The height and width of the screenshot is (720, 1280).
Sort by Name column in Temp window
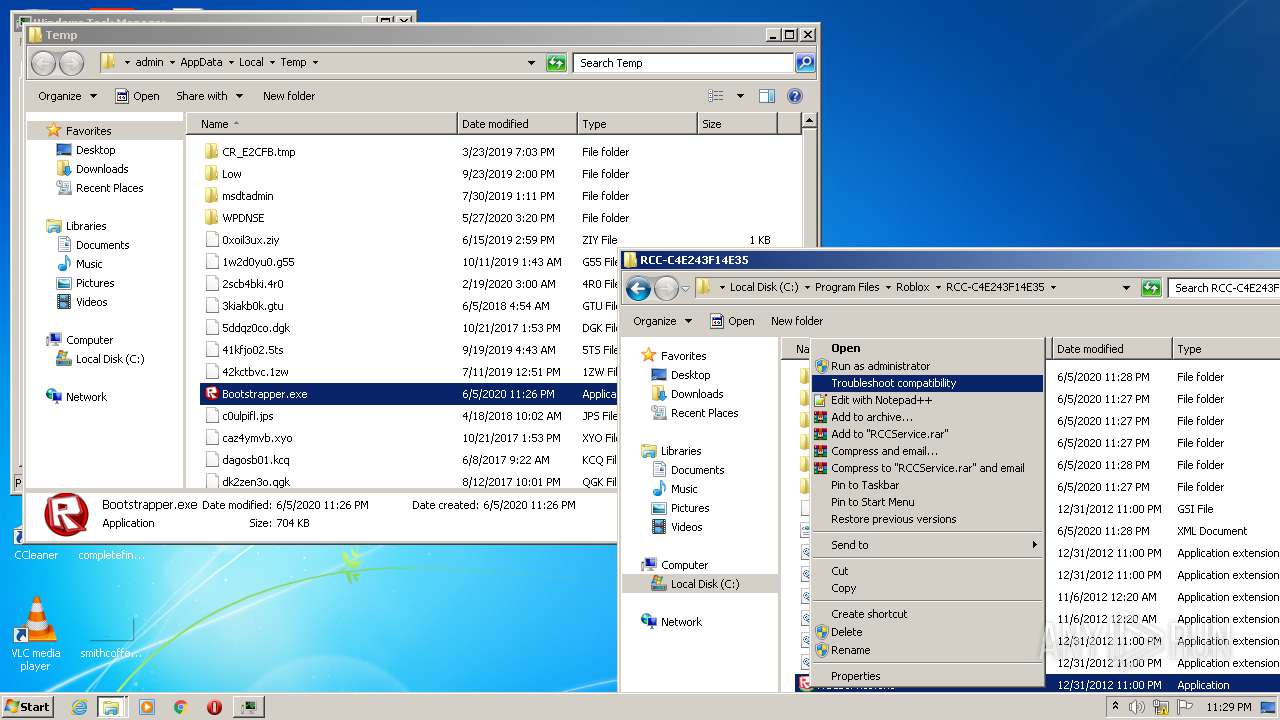coord(321,124)
